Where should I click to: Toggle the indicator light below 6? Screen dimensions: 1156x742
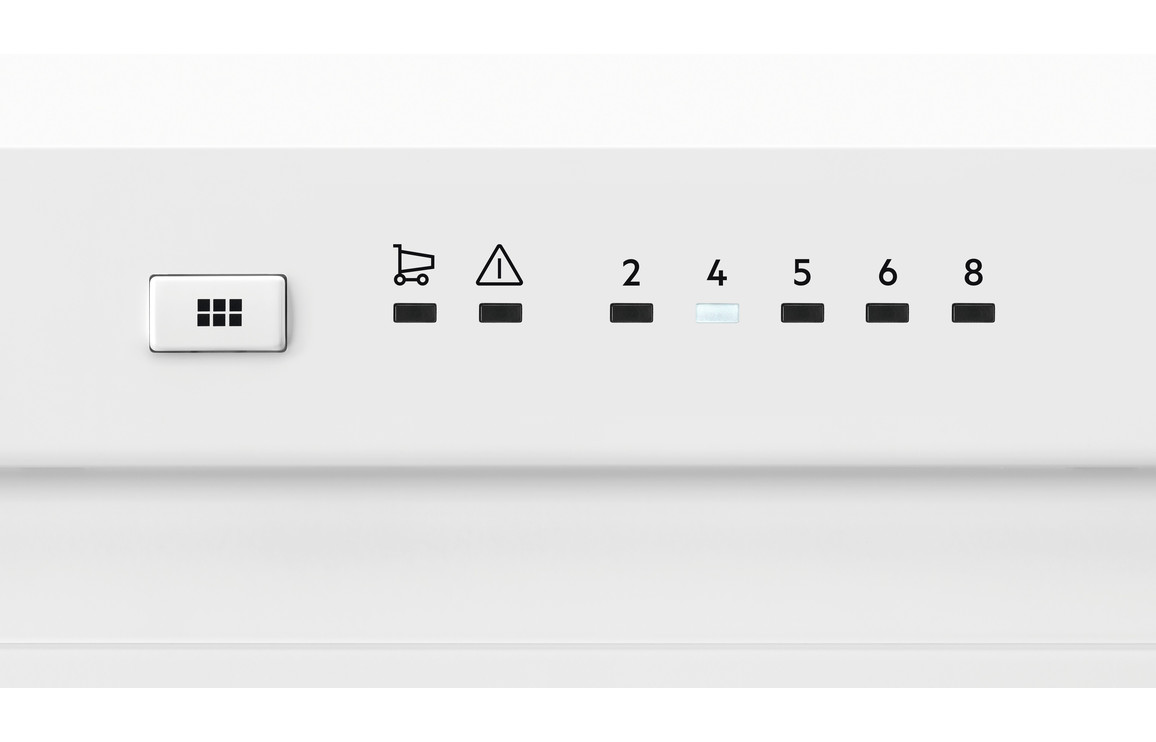[x=887, y=313]
